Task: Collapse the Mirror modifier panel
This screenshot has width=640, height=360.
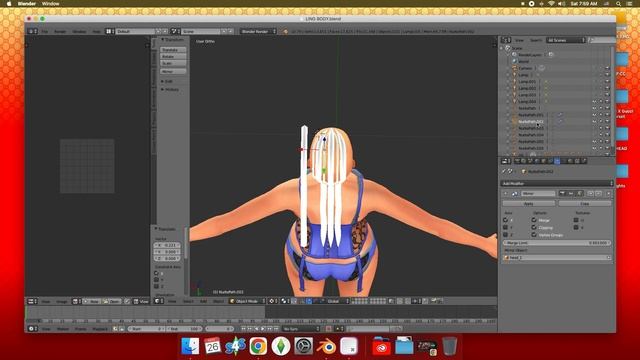Action: tap(505, 193)
